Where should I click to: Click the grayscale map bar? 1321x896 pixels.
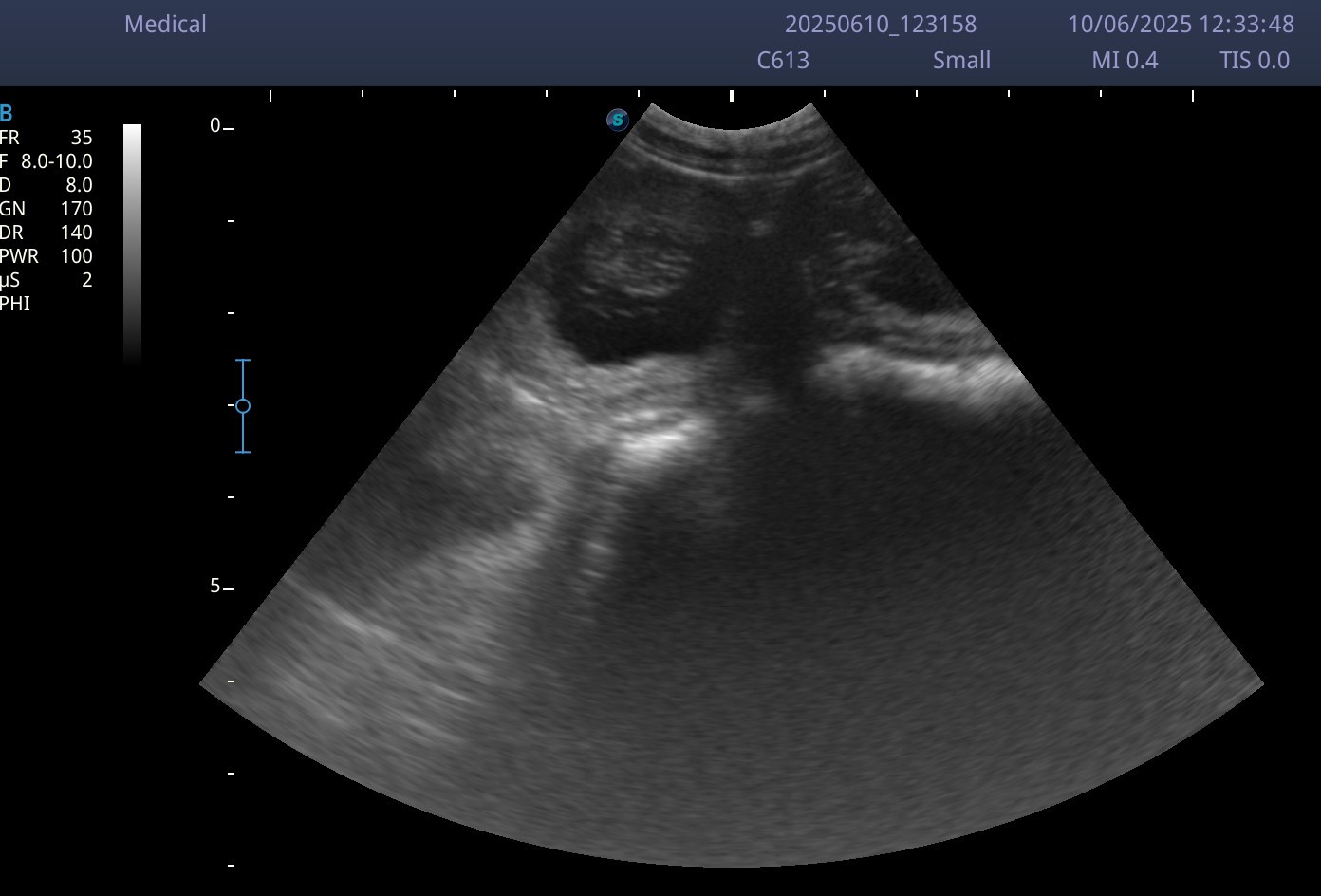[132, 244]
